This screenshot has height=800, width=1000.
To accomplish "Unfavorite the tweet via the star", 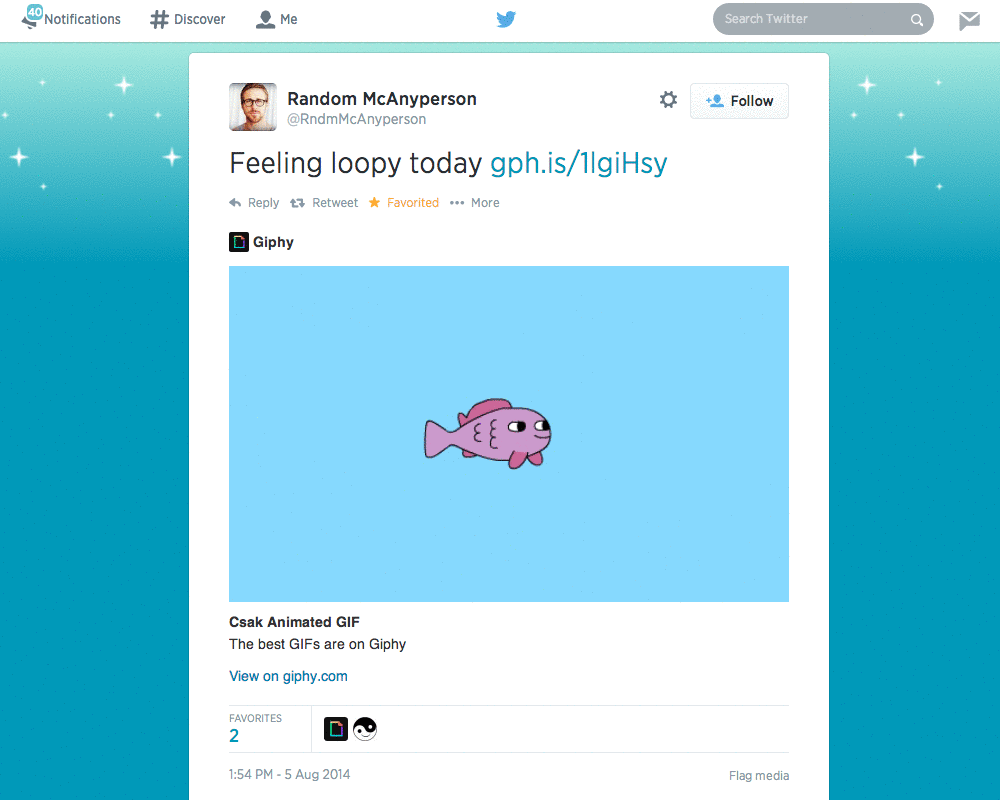I will tap(376, 202).
